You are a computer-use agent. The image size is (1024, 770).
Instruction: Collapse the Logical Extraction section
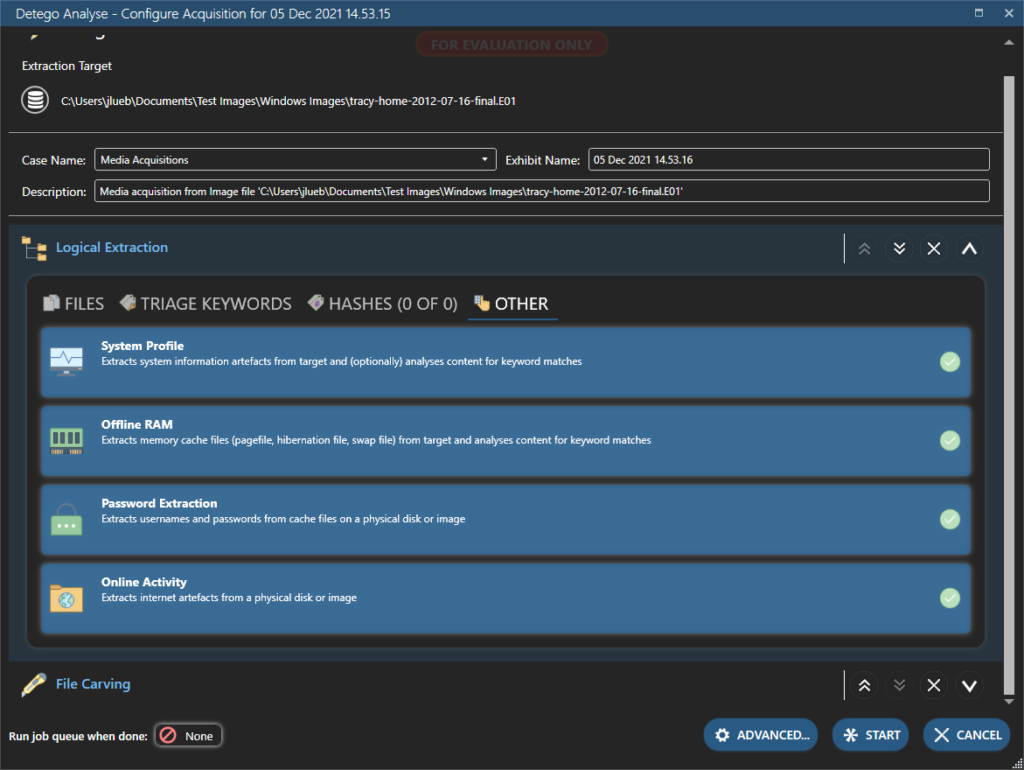tap(969, 248)
